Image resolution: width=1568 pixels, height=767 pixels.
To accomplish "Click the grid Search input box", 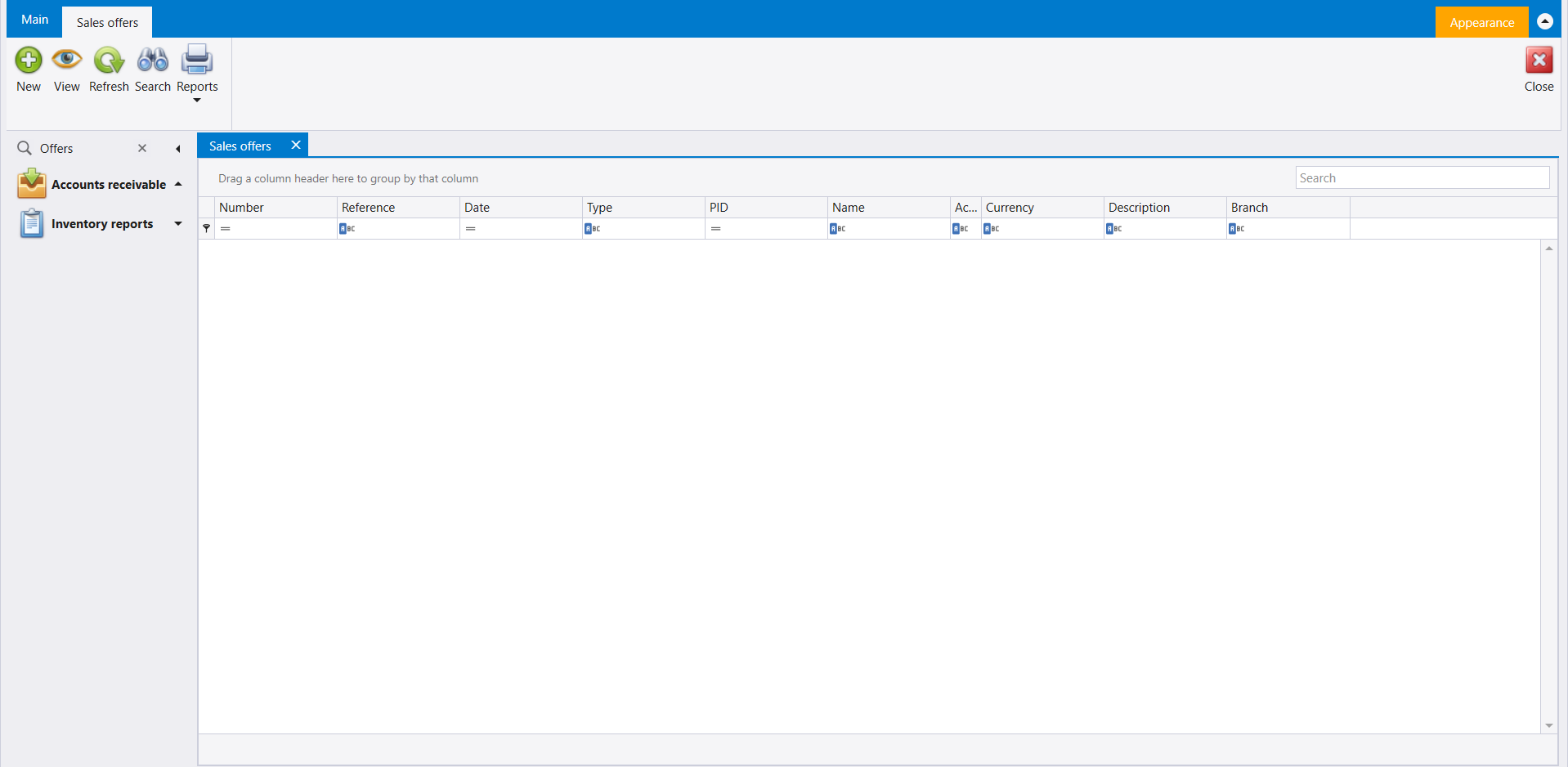I will (1422, 177).
